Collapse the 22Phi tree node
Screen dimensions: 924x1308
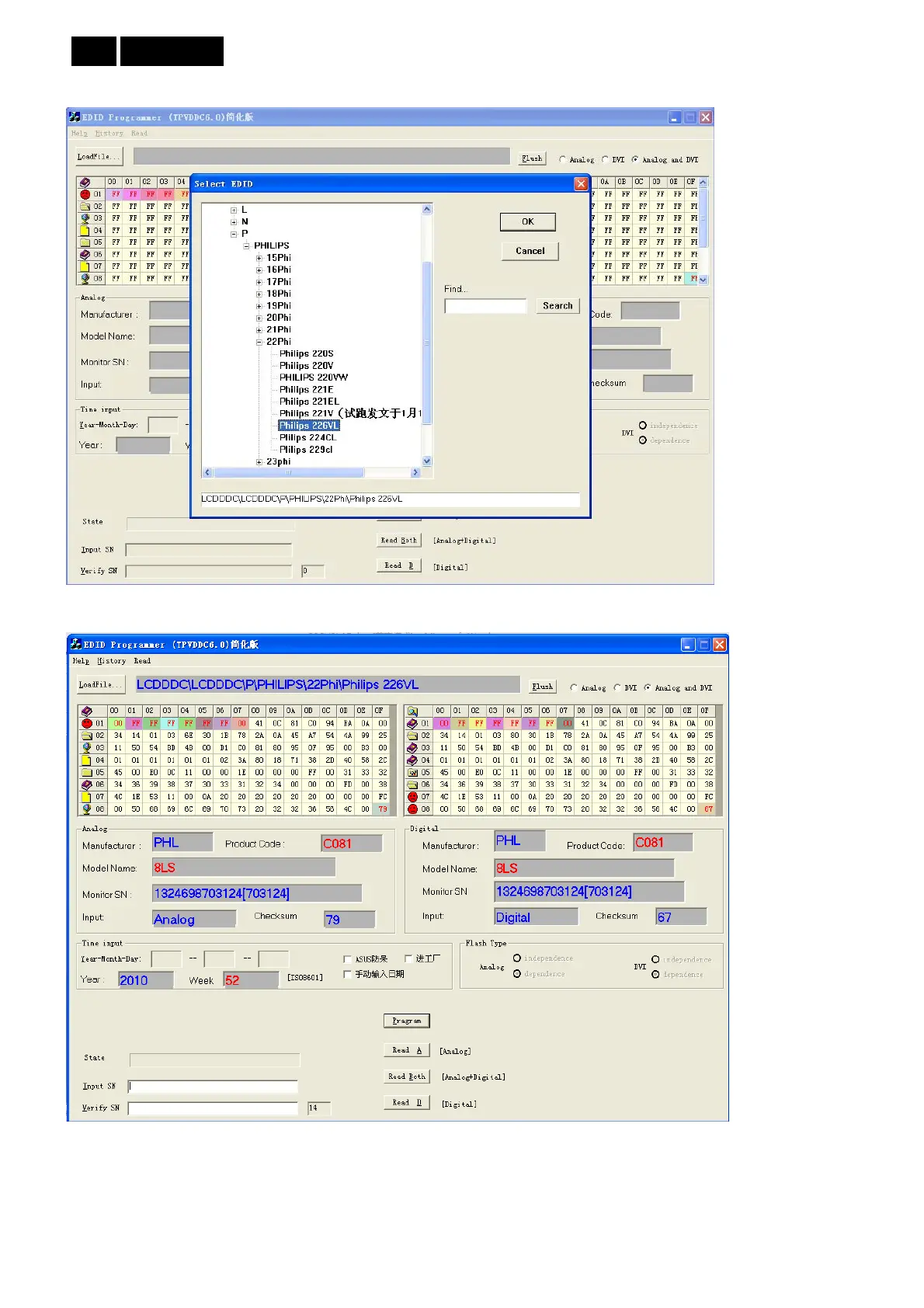coord(259,342)
